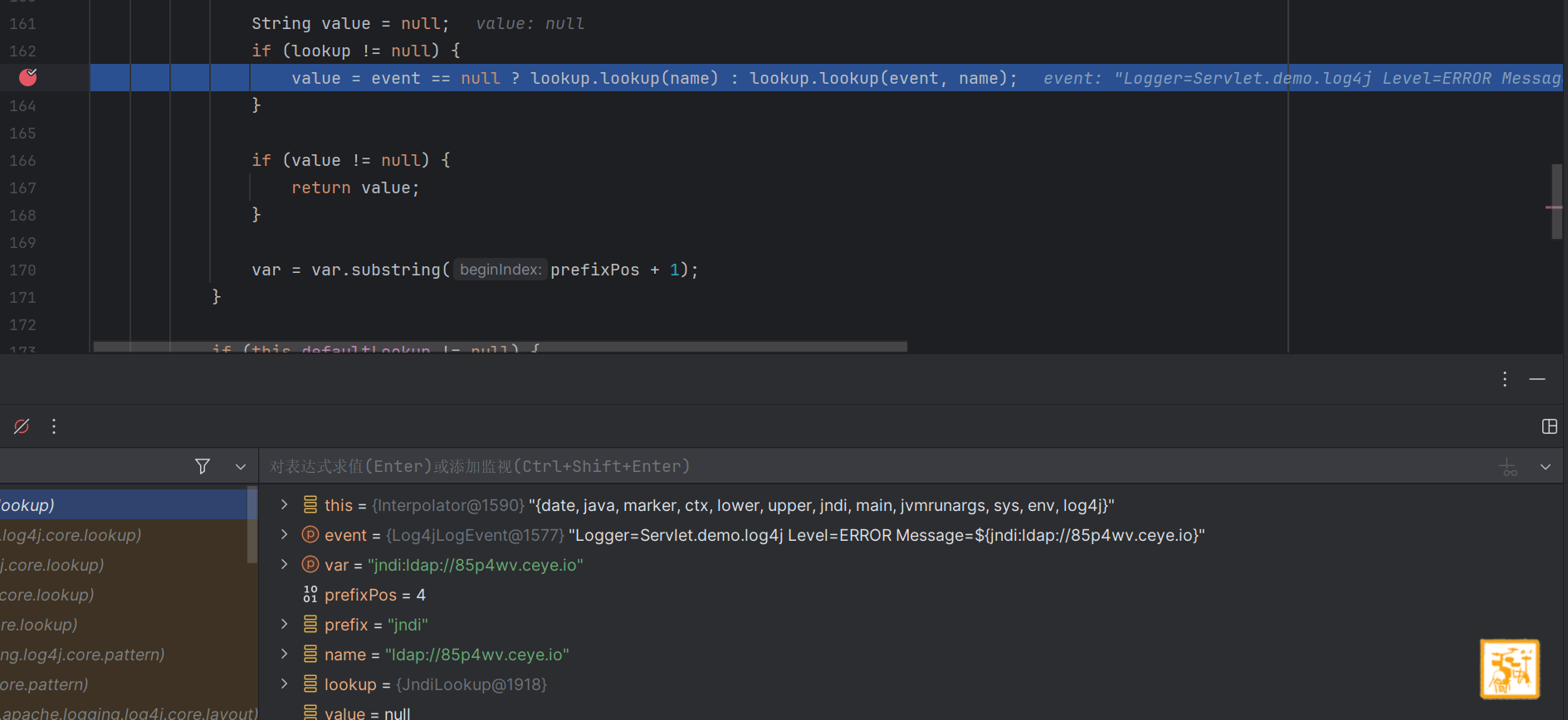Viewport: 1568px width, 720px height.
Task: Expand the 'lookup' JndiLookup variable
Action: [284, 684]
